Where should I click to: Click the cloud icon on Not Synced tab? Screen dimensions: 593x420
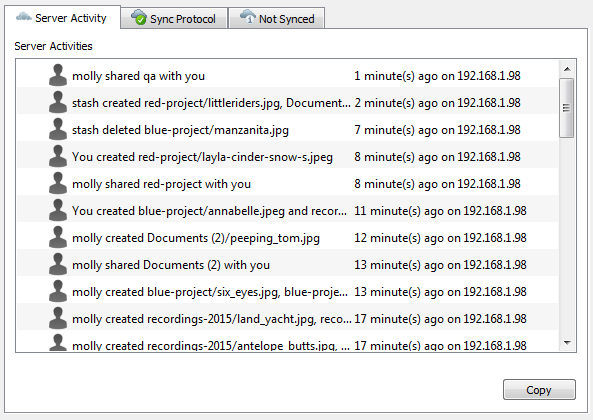click(x=248, y=17)
